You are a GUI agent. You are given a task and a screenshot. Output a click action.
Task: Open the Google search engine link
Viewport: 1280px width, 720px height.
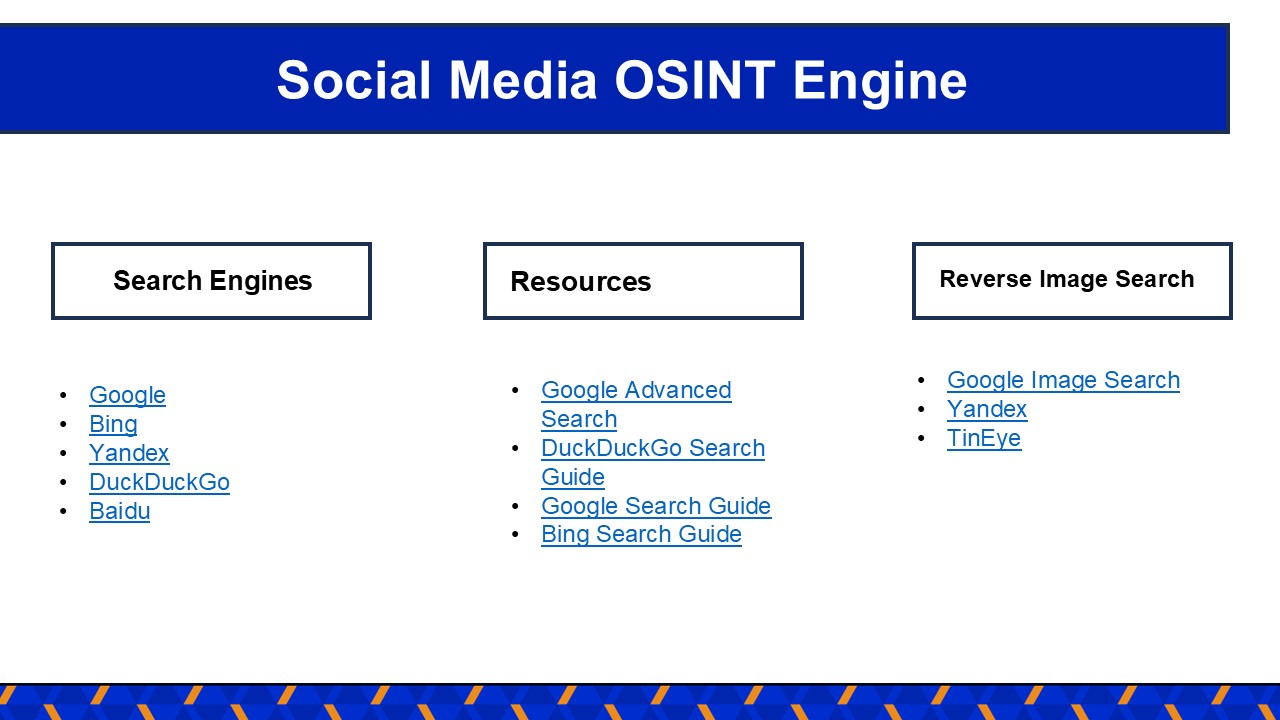(127, 395)
